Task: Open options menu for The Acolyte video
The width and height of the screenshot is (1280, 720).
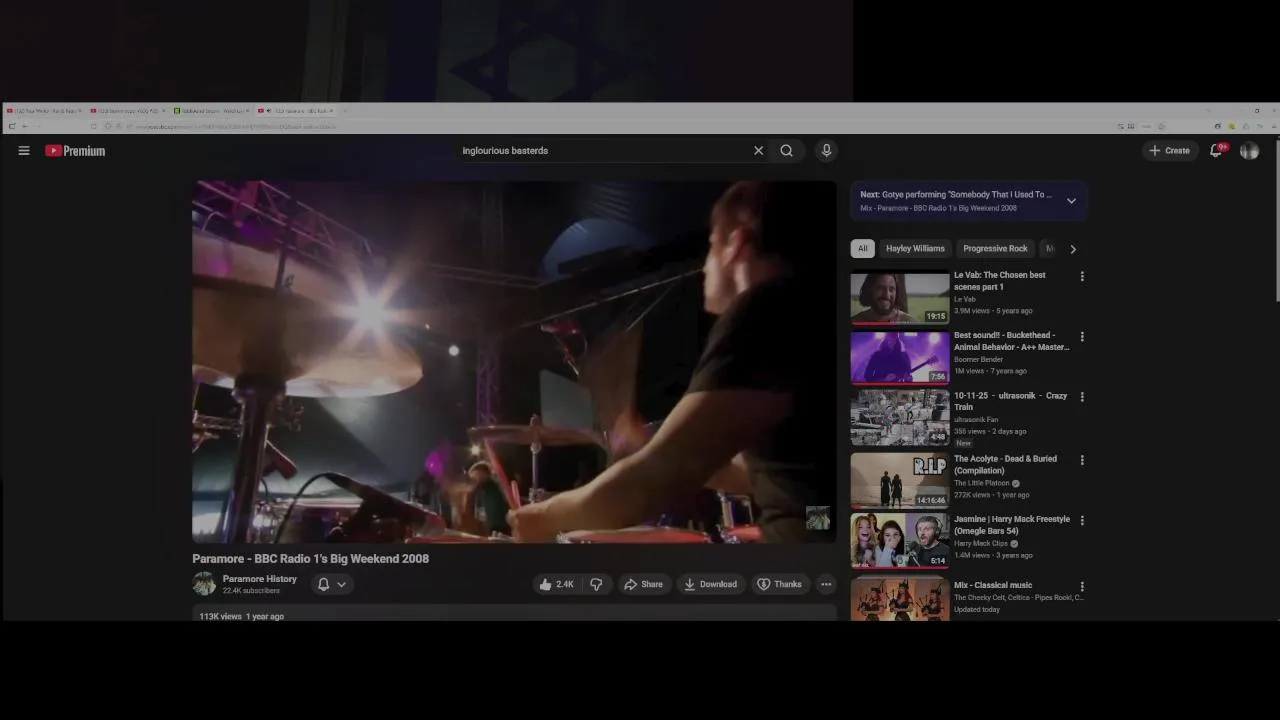Action: pos(1081,460)
